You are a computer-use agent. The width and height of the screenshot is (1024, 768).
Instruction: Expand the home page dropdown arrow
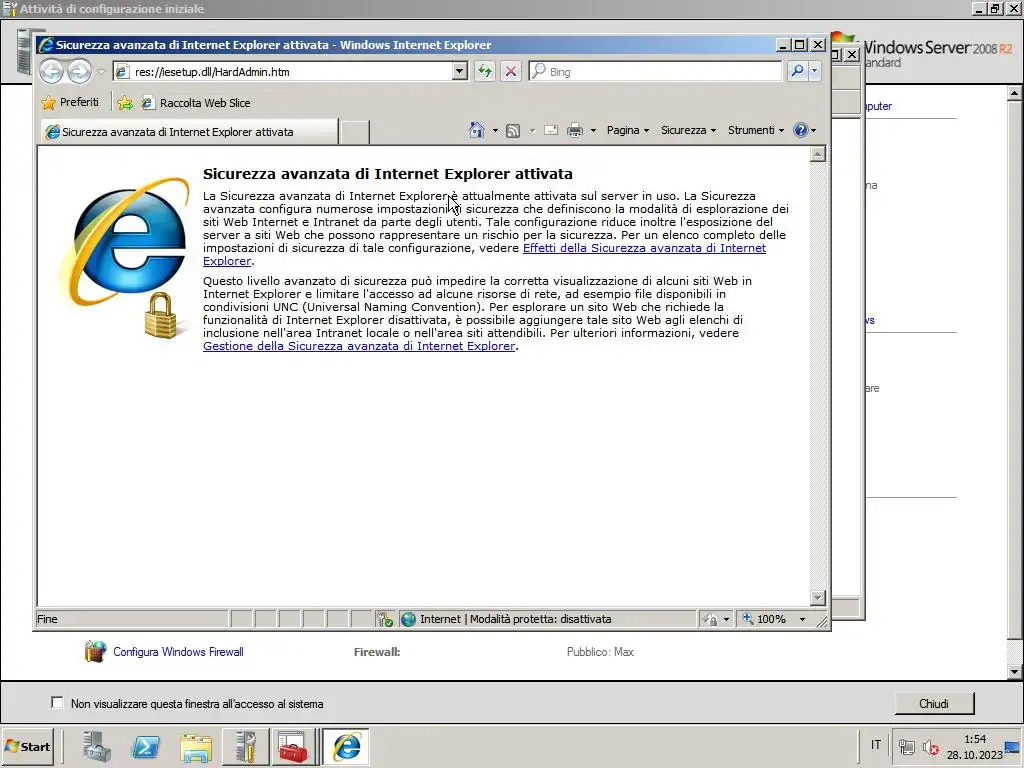coord(495,131)
